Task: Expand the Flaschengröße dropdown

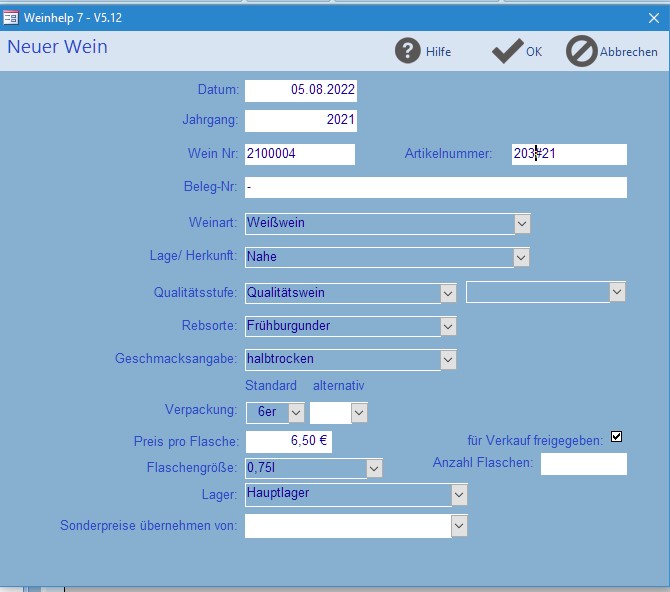Action: [374, 467]
